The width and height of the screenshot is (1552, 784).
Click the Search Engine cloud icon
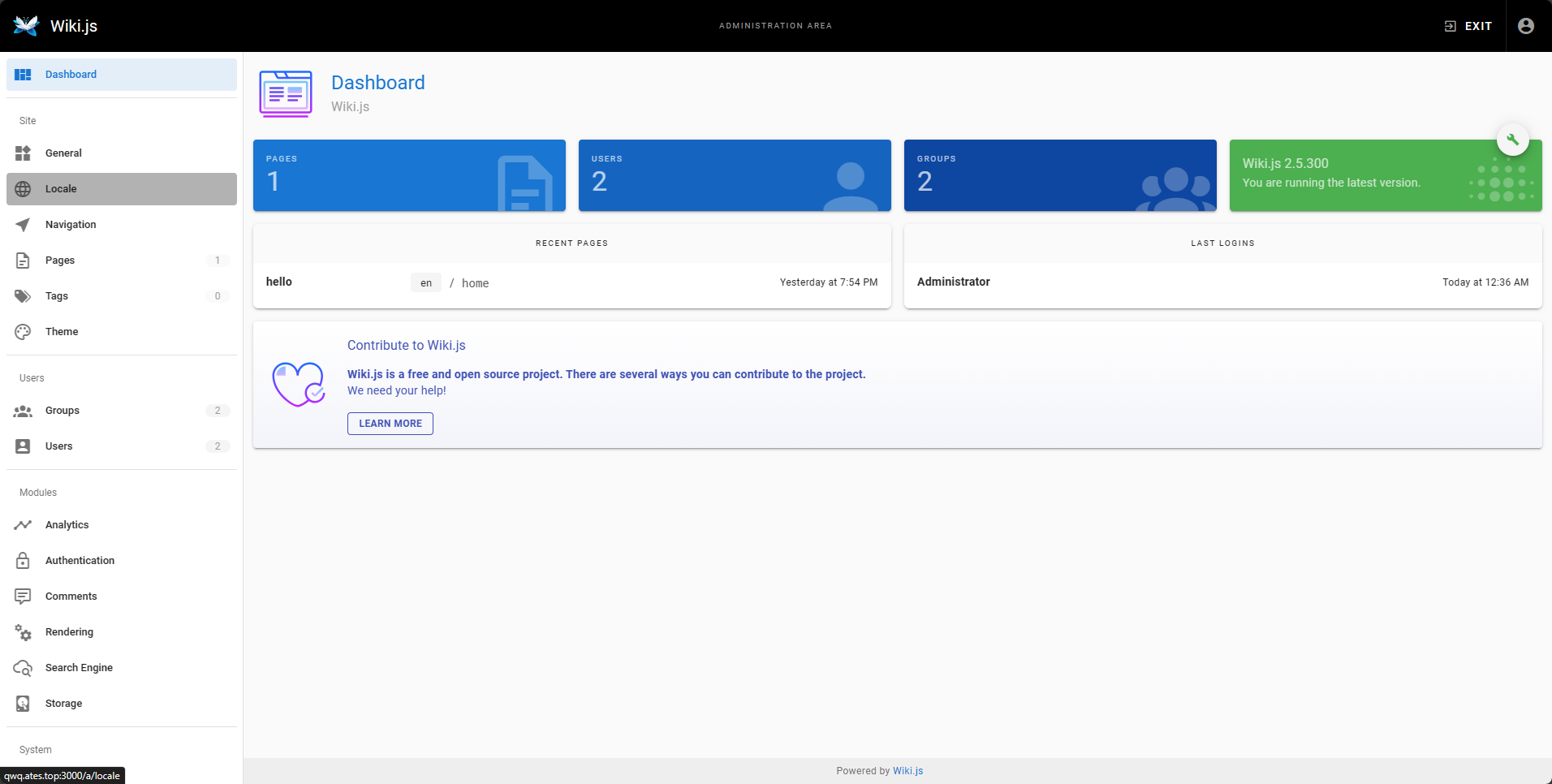23,668
